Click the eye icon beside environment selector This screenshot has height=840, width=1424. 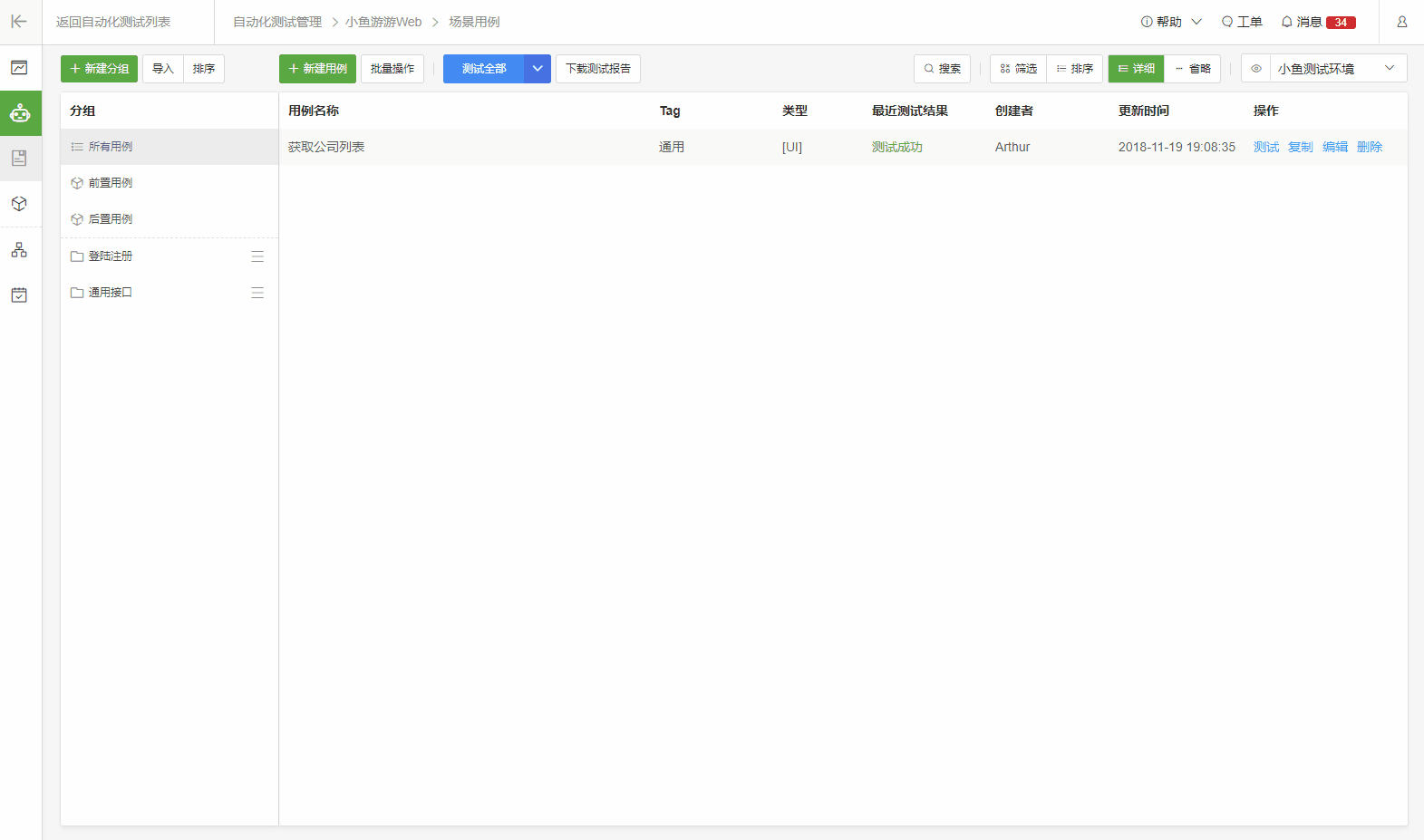click(x=1255, y=69)
